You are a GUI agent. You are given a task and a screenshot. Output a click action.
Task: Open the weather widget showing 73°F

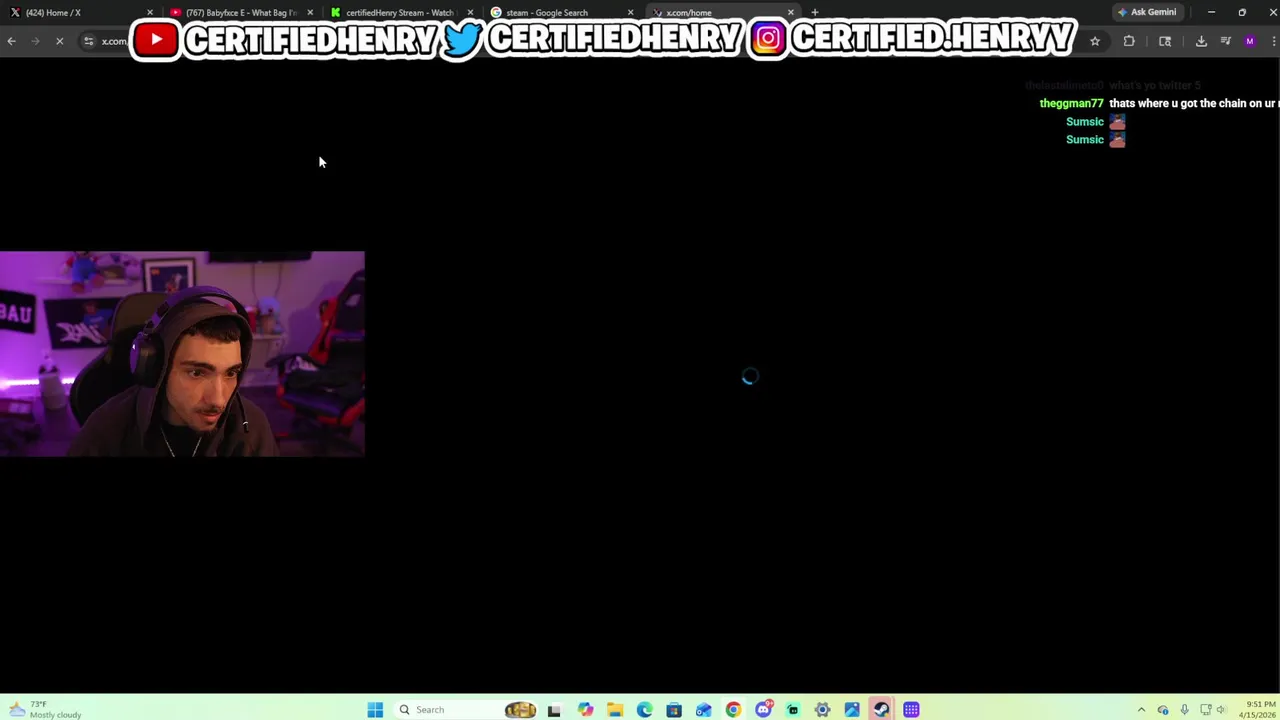[45, 710]
